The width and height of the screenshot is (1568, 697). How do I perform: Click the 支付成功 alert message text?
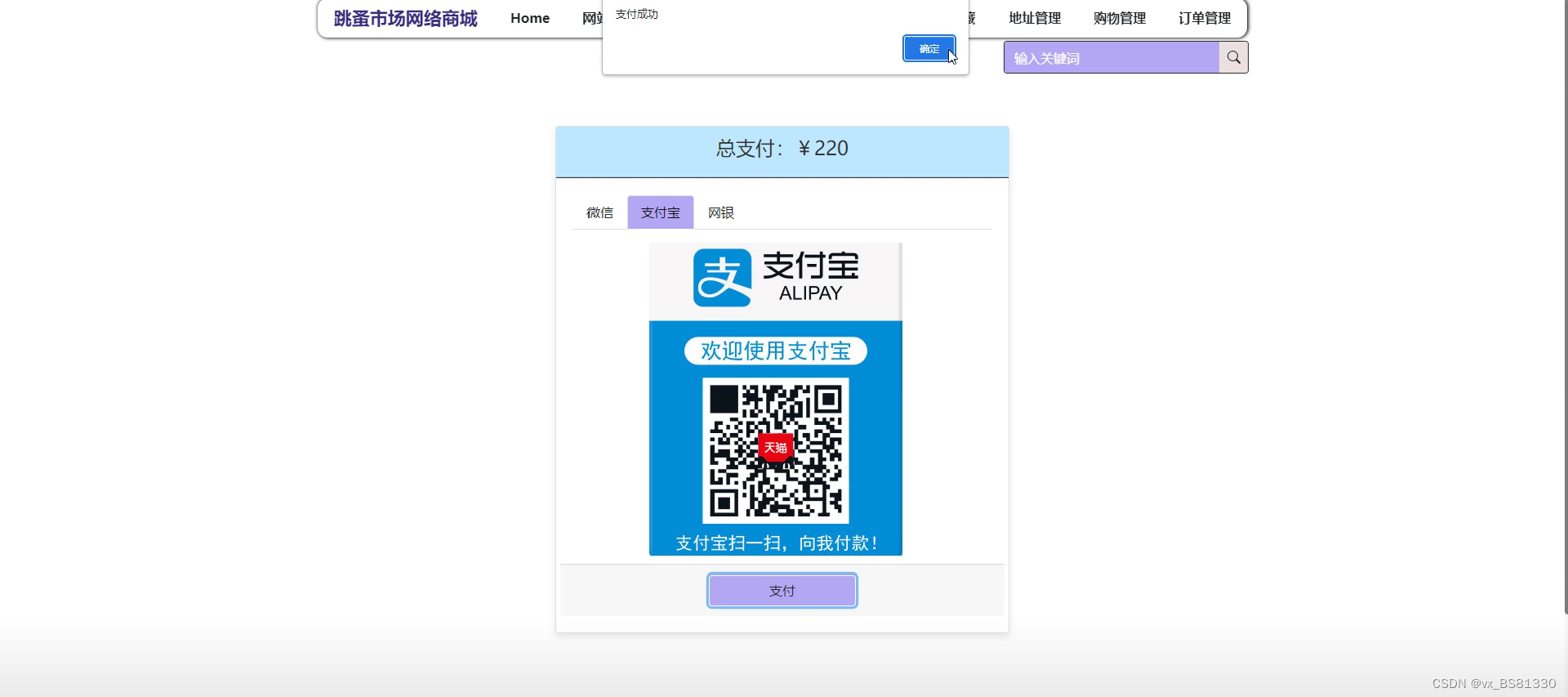point(636,14)
